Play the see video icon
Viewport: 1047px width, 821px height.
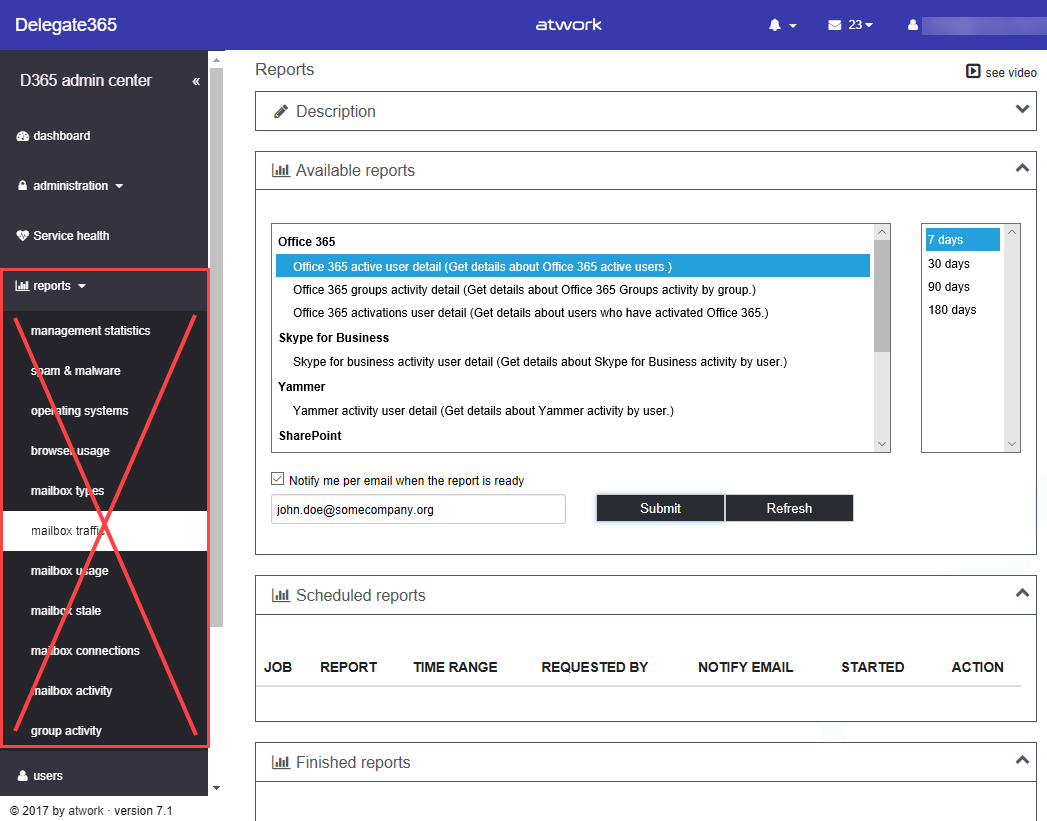[972, 72]
